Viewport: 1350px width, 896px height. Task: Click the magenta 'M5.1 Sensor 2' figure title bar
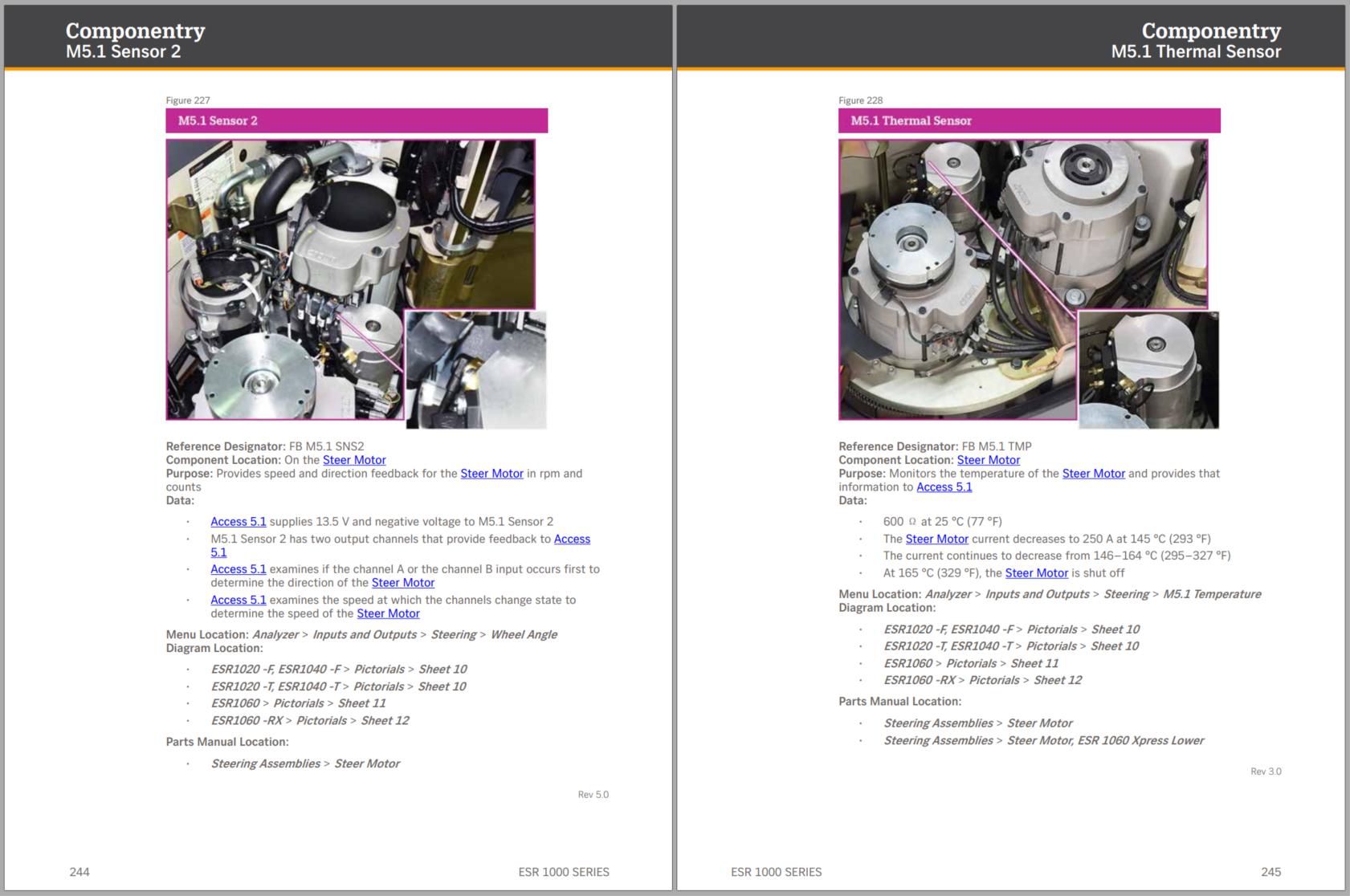coord(357,120)
